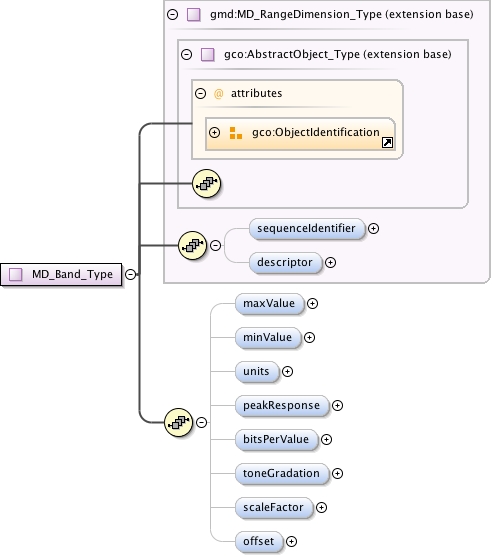Select the maxValue element
The height and width of the screenshot is (557, 492).
270,304
